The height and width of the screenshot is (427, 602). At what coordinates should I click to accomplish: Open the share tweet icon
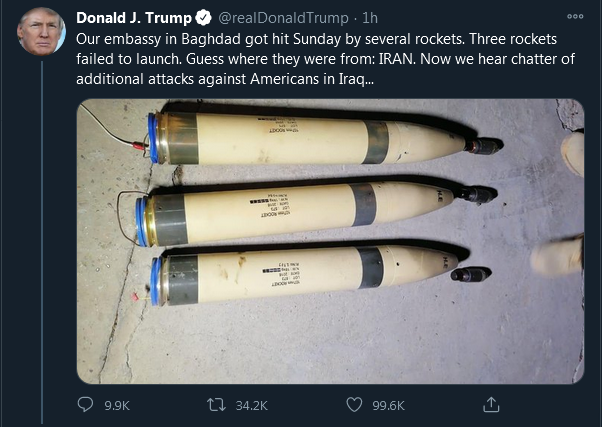491,405
